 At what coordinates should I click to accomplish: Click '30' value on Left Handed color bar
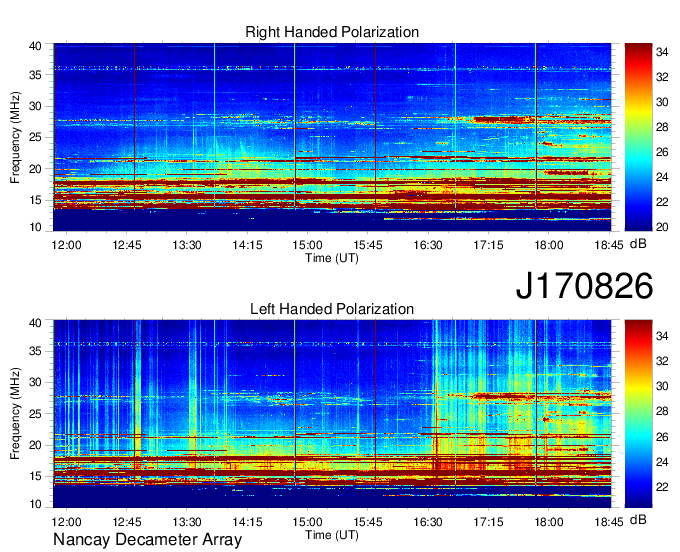click(662, 386)
